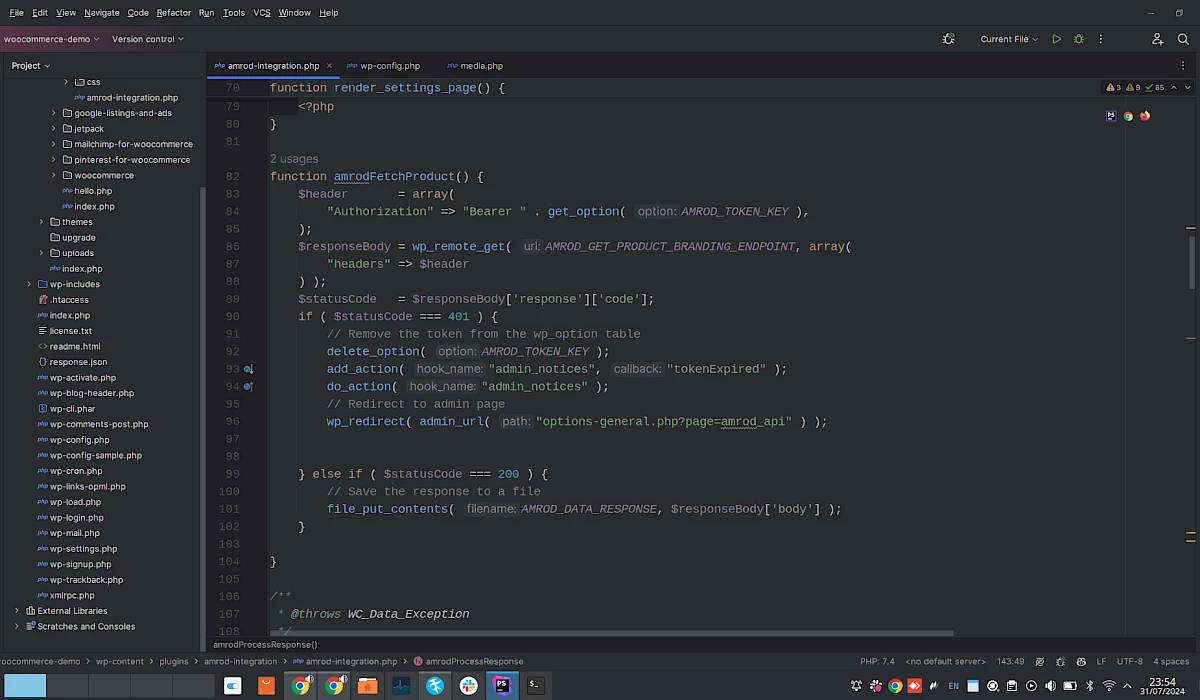This screenshot has height=700, width=1200.
Task: Start listening for PHP debug connections
Action: point(948,39)
